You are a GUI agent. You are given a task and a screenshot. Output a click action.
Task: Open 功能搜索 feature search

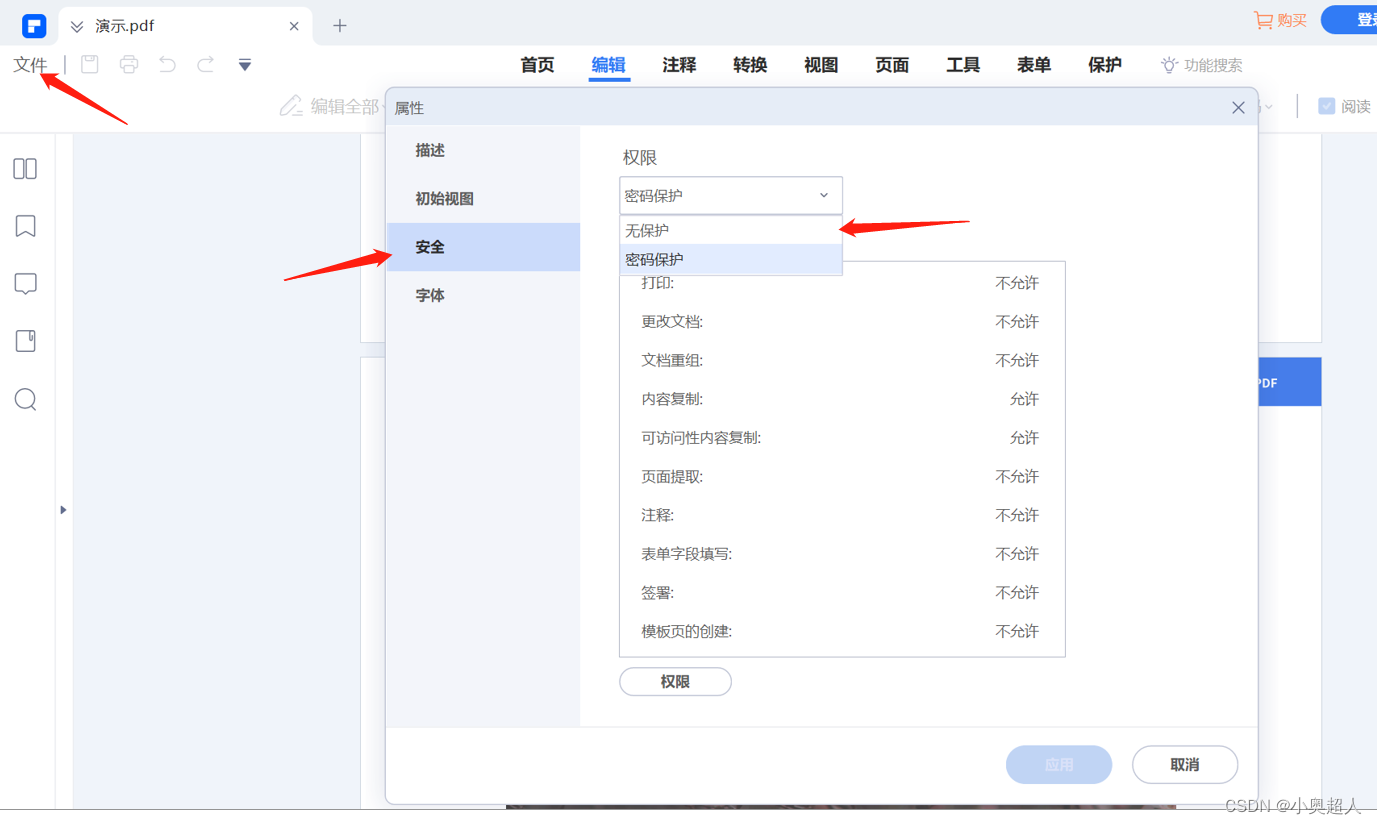tap(1200, 65)
